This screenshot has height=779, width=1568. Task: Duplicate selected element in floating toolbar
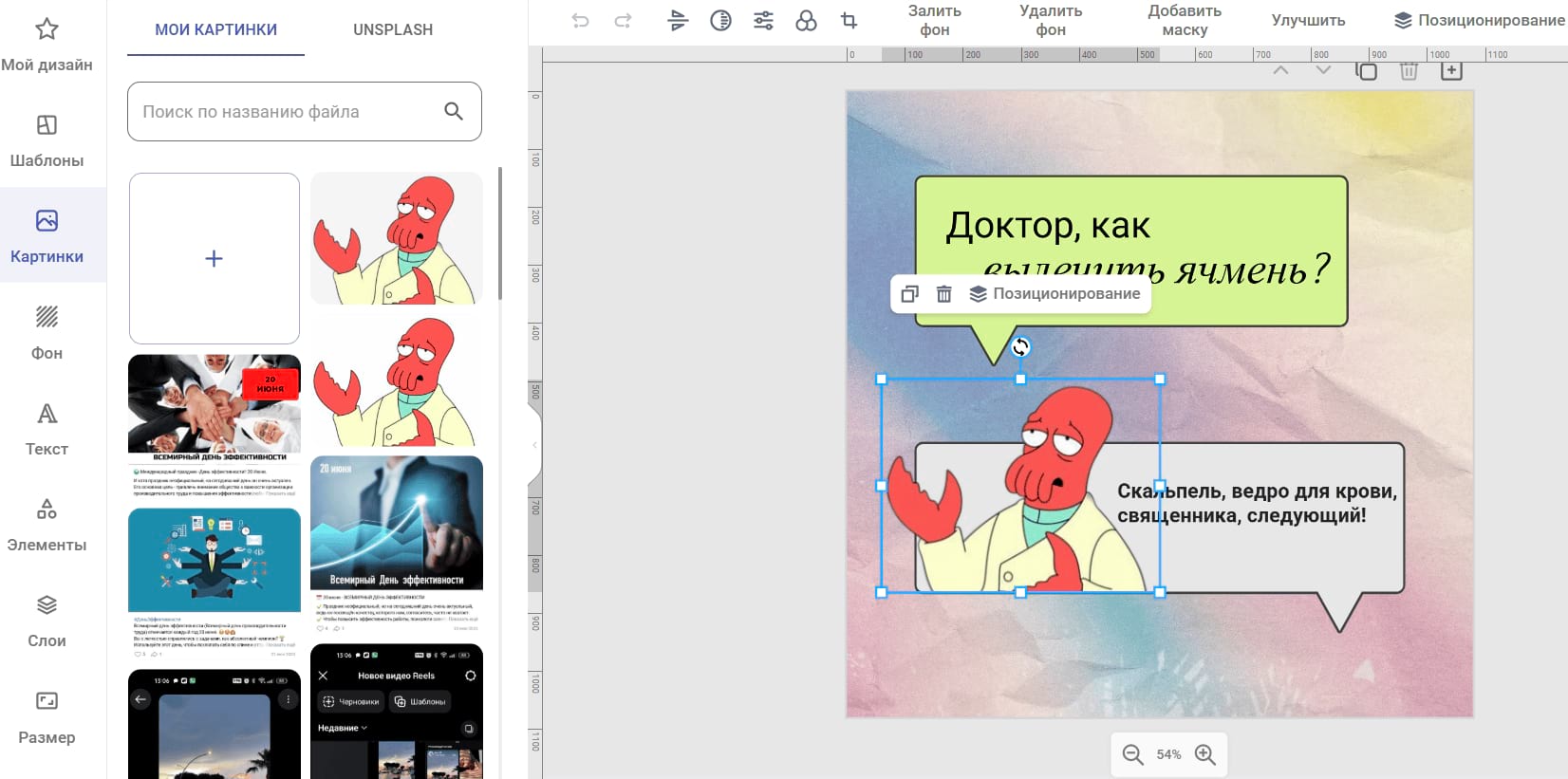(909, 294)
